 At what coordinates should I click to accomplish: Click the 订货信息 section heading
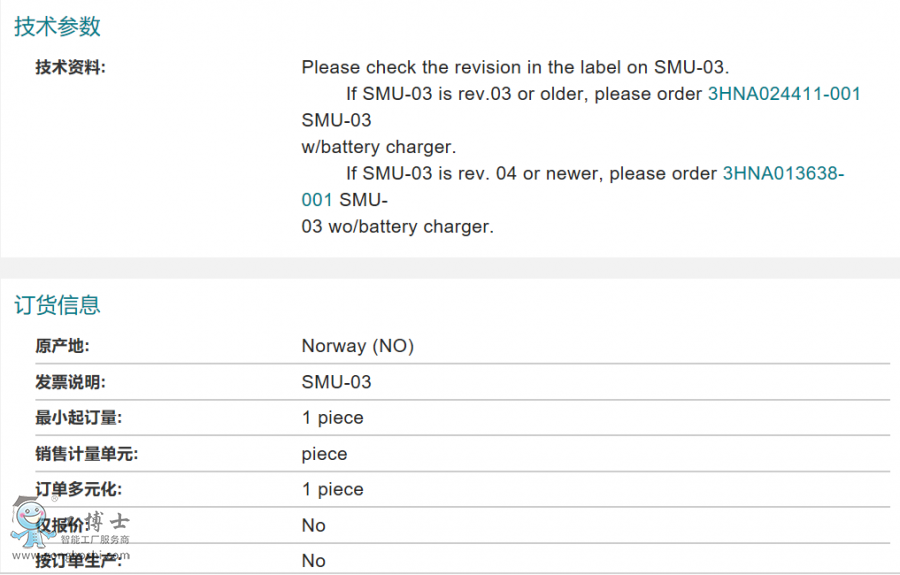click(57, 305)
